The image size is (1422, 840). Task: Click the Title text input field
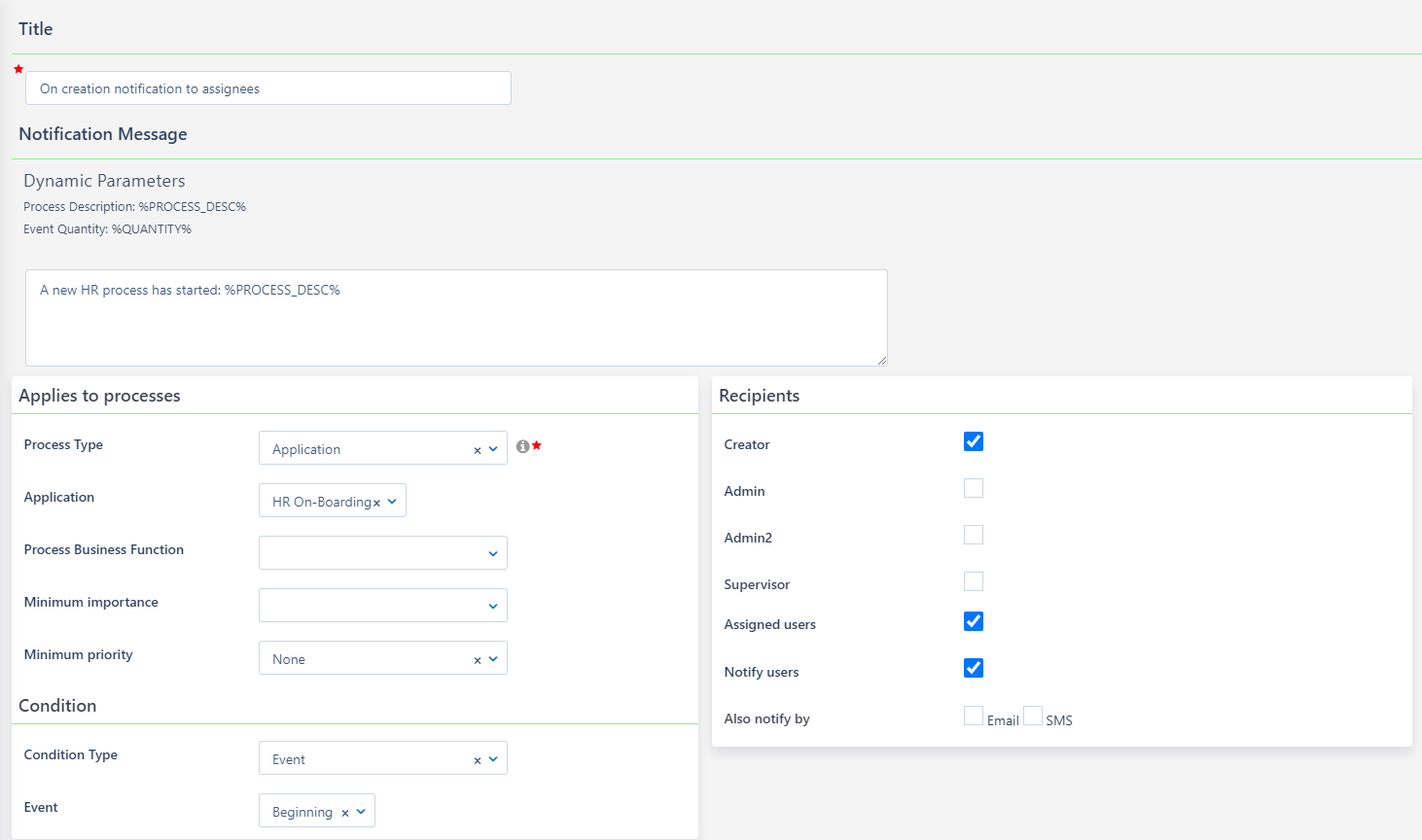[267, 87]
